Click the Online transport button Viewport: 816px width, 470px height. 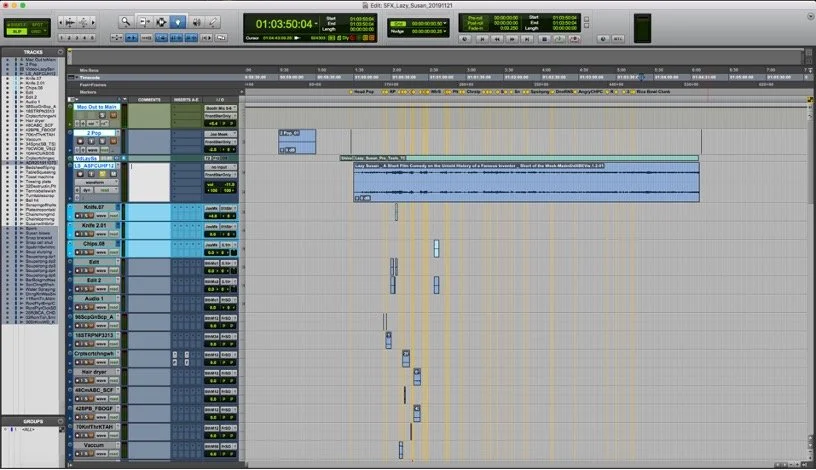click(x=465, y=39)
